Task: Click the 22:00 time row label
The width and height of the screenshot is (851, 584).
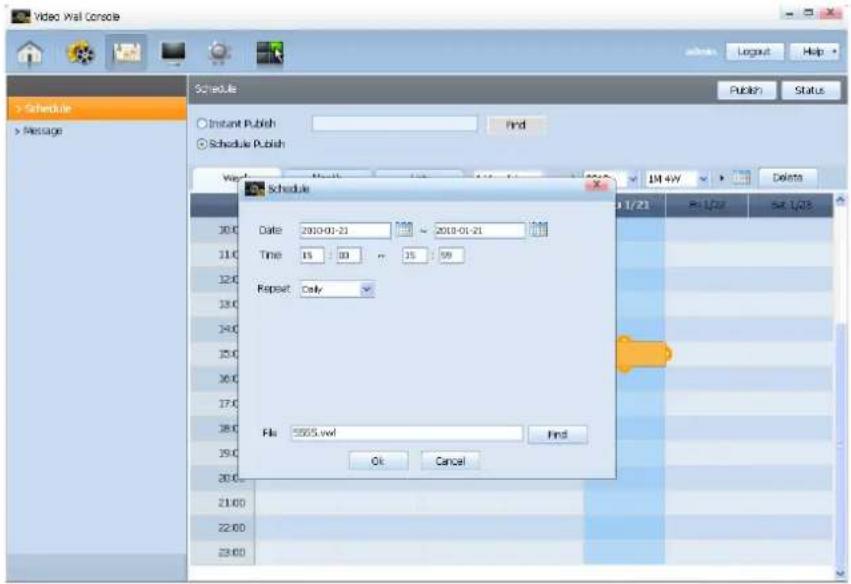Action: (232, 528)
